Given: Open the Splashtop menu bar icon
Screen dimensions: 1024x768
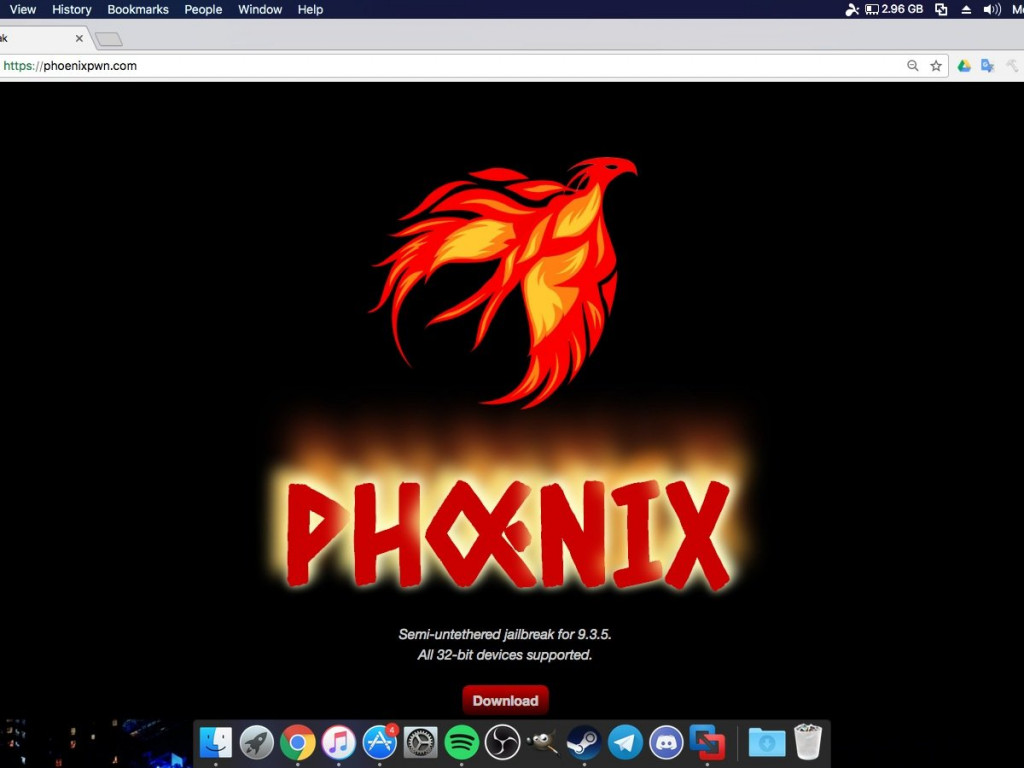Looking at the screenshot, I should (852, 10).
